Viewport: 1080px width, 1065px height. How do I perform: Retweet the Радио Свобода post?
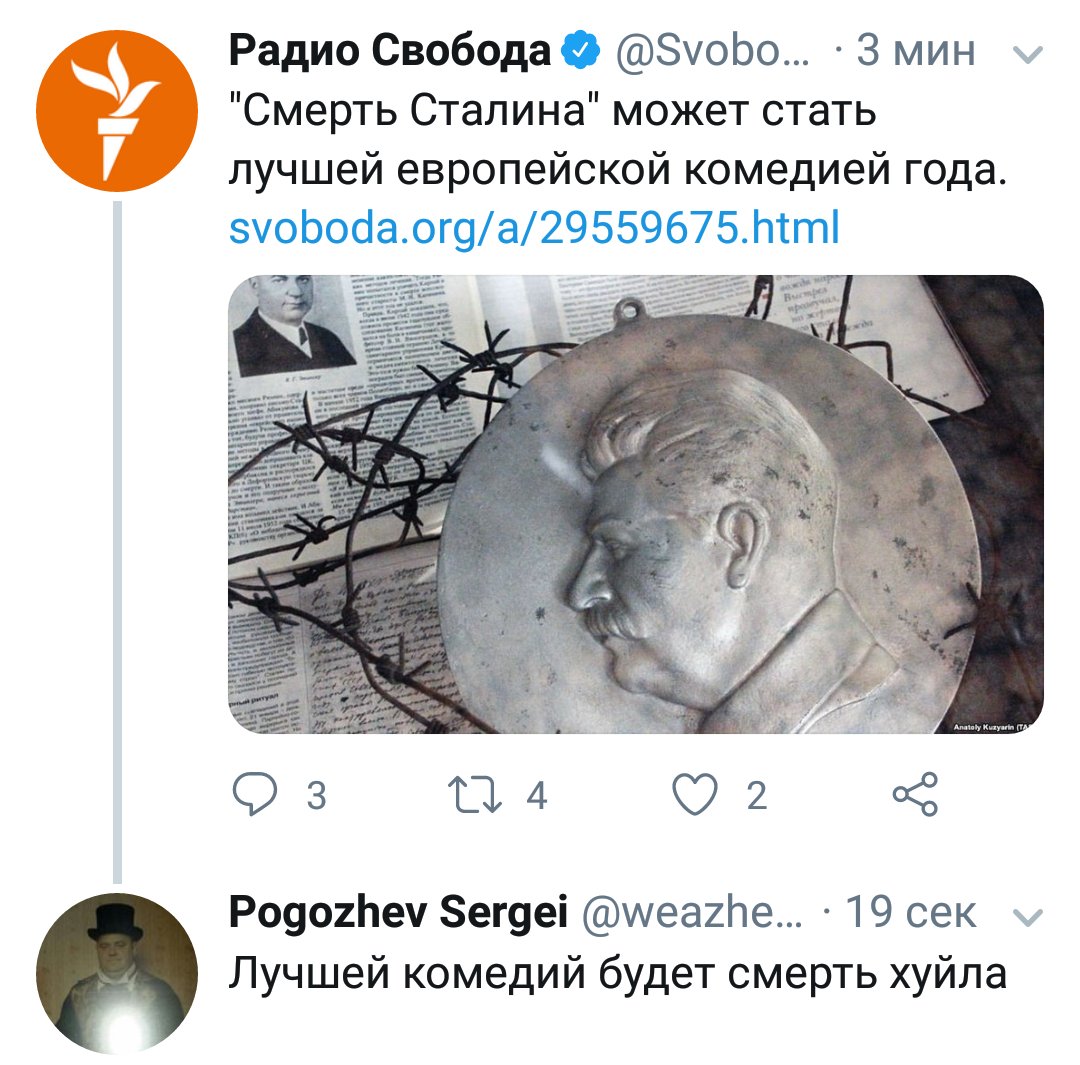coord(475,794)
